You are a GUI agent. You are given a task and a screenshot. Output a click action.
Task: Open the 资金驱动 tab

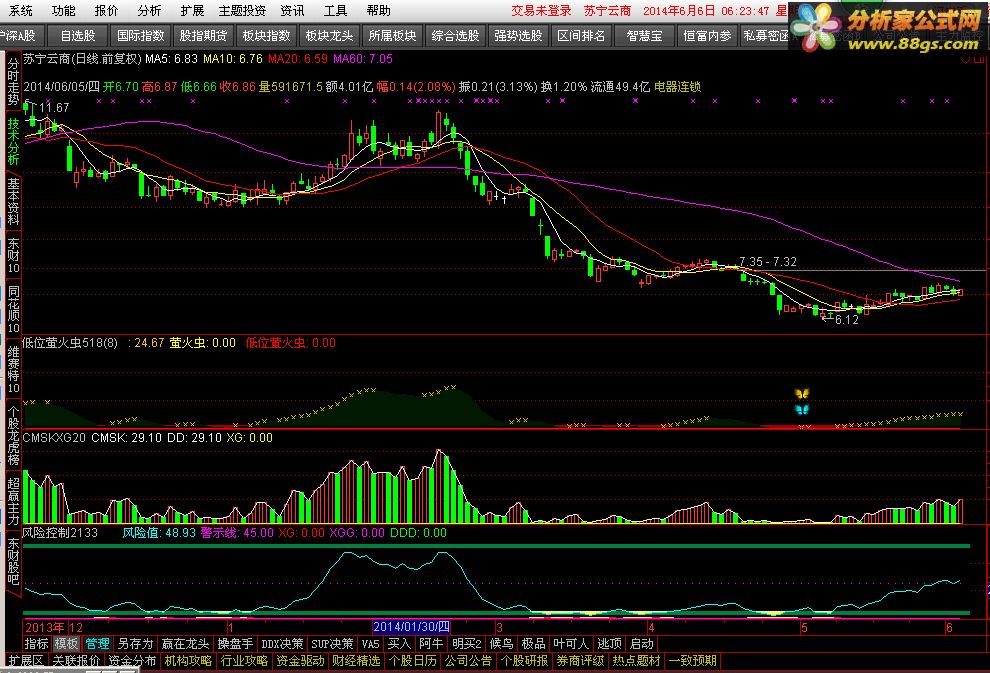click(x=301, y=661)
